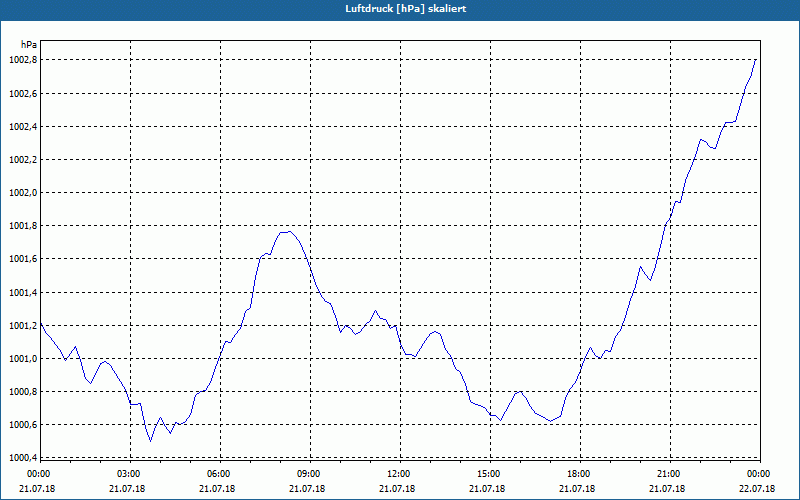
Task: Click the pressure curve peak near 08:15
Action: [289, 232]
